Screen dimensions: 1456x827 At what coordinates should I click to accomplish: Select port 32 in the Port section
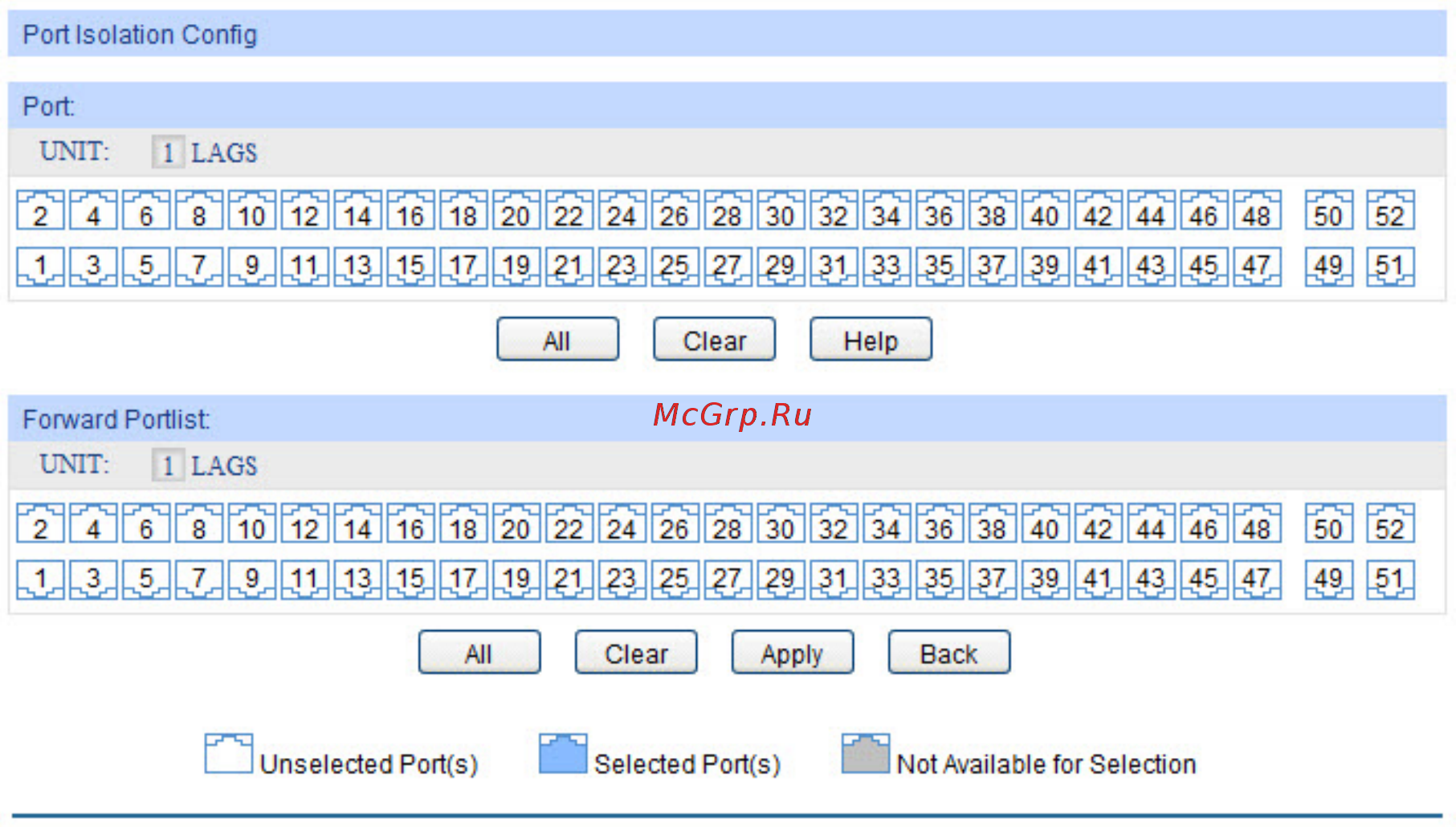coord(834,211)
